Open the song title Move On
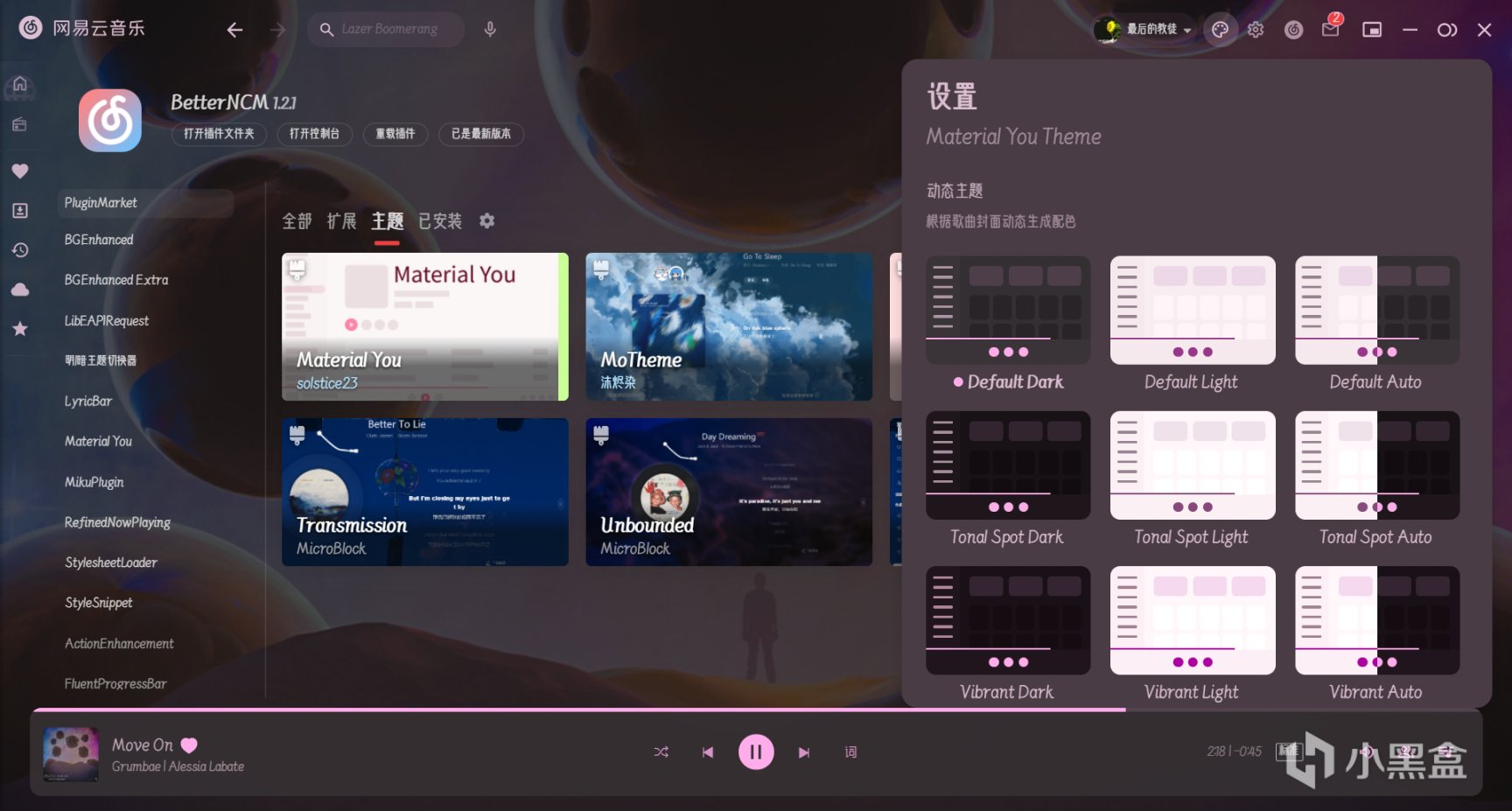This screenshot has height=811, width=1512. click(143, 745)
